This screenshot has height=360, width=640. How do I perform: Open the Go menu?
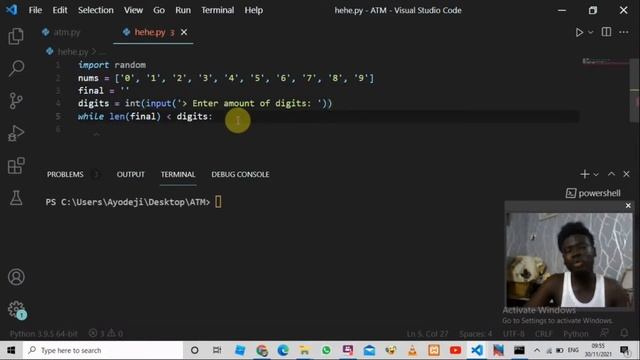[x=159, y=10]
